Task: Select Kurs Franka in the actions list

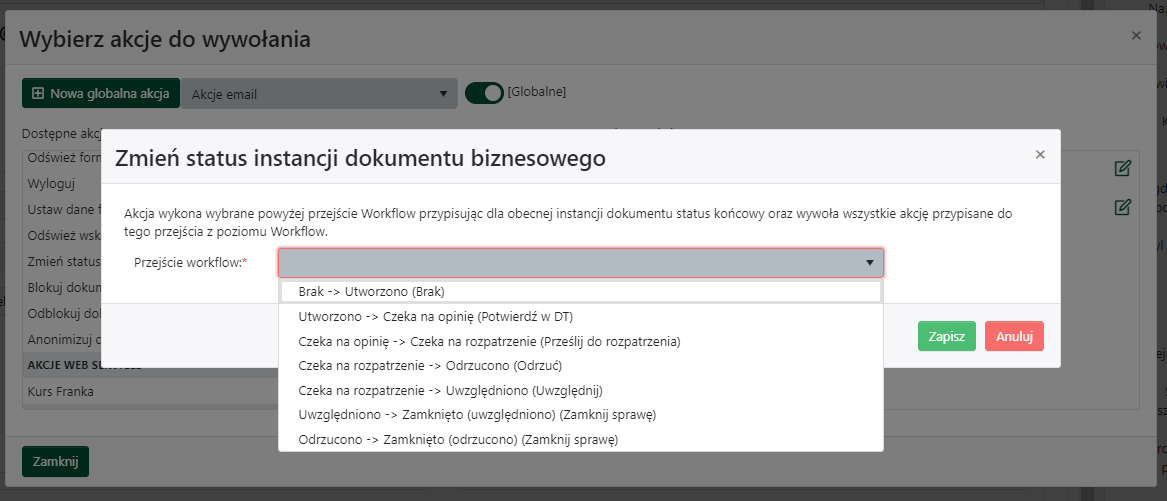Action: 60,391
